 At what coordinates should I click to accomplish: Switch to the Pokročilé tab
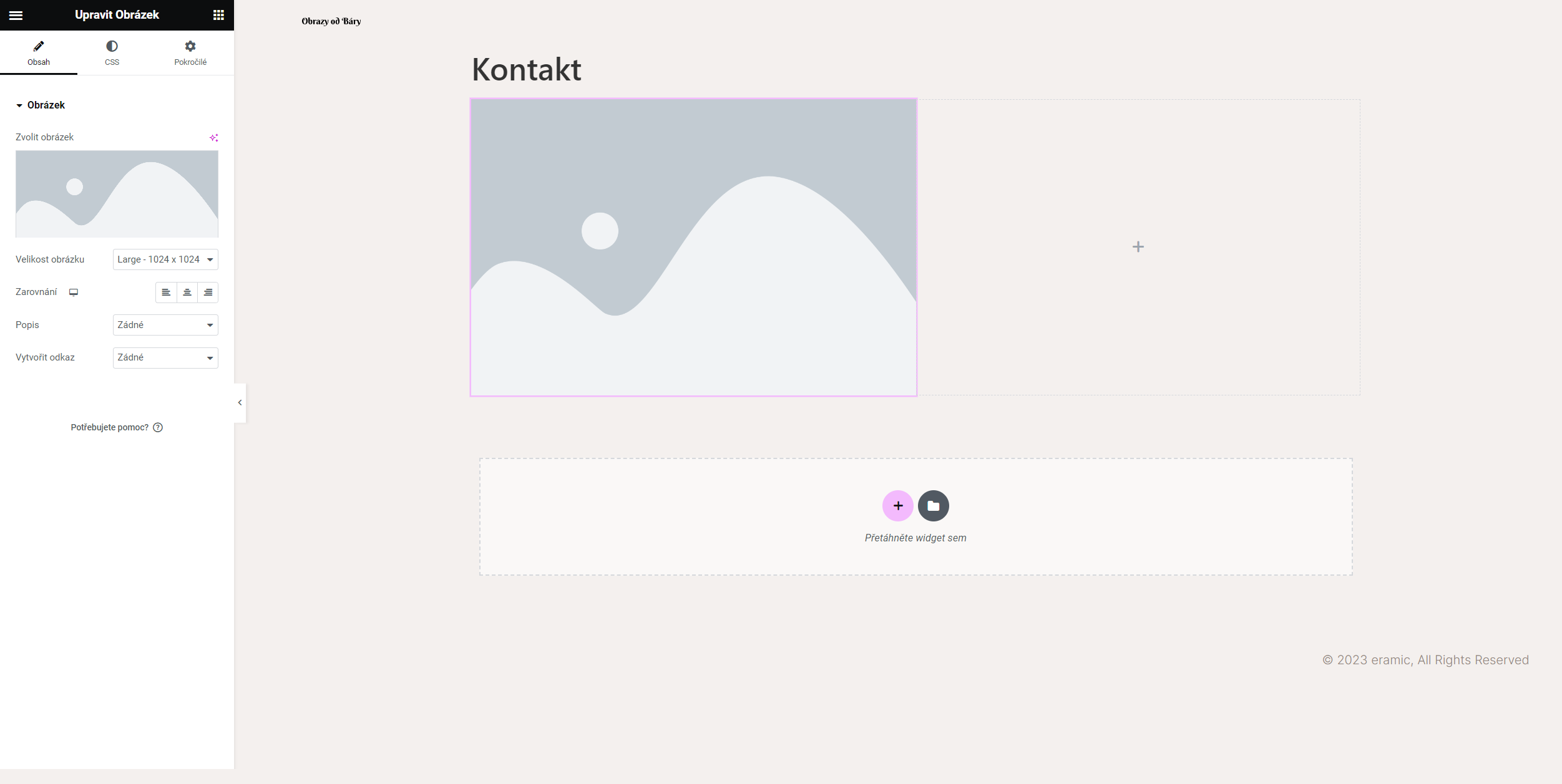[190, 53]
